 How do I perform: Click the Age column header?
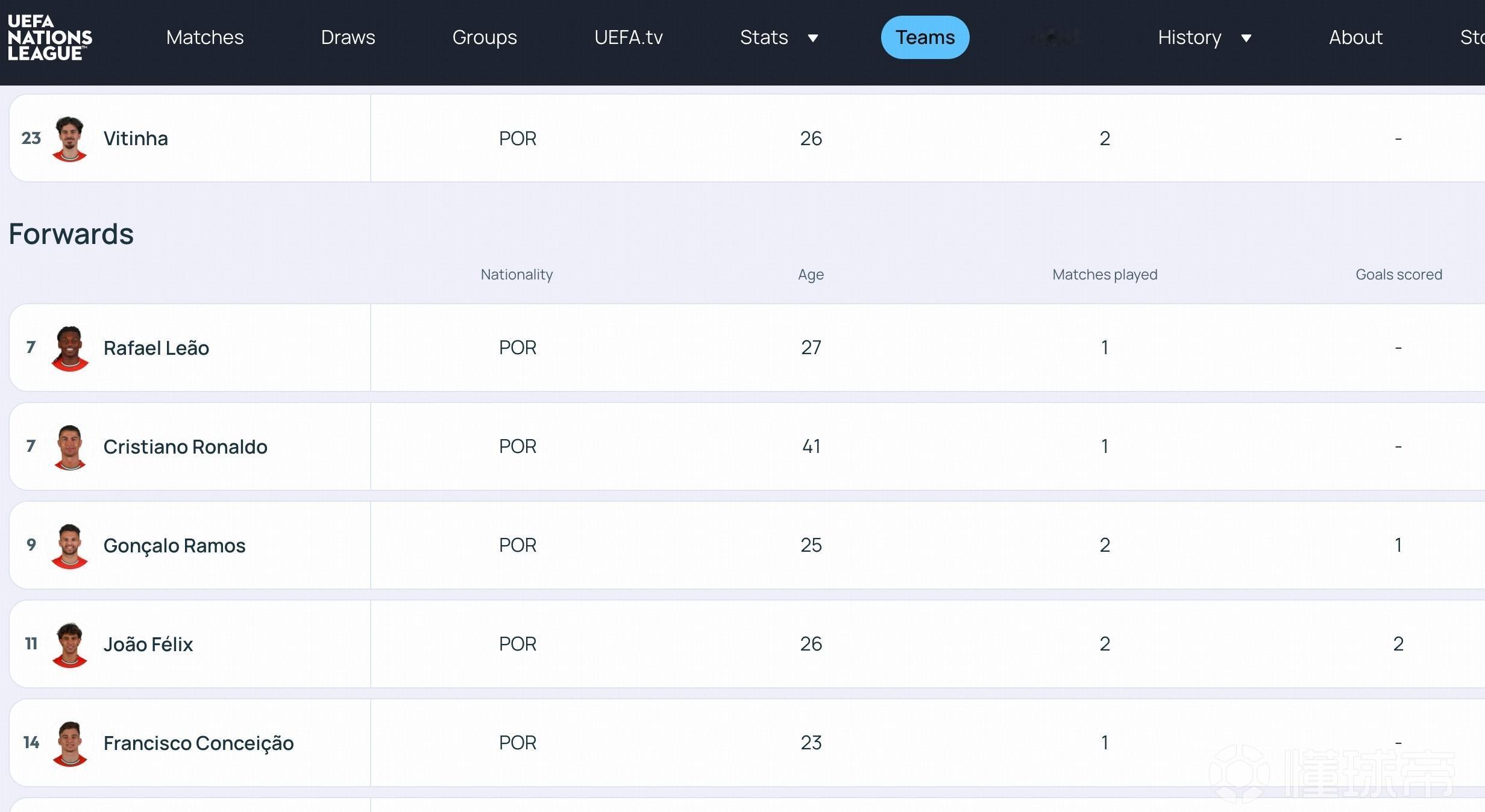(811, 275)
